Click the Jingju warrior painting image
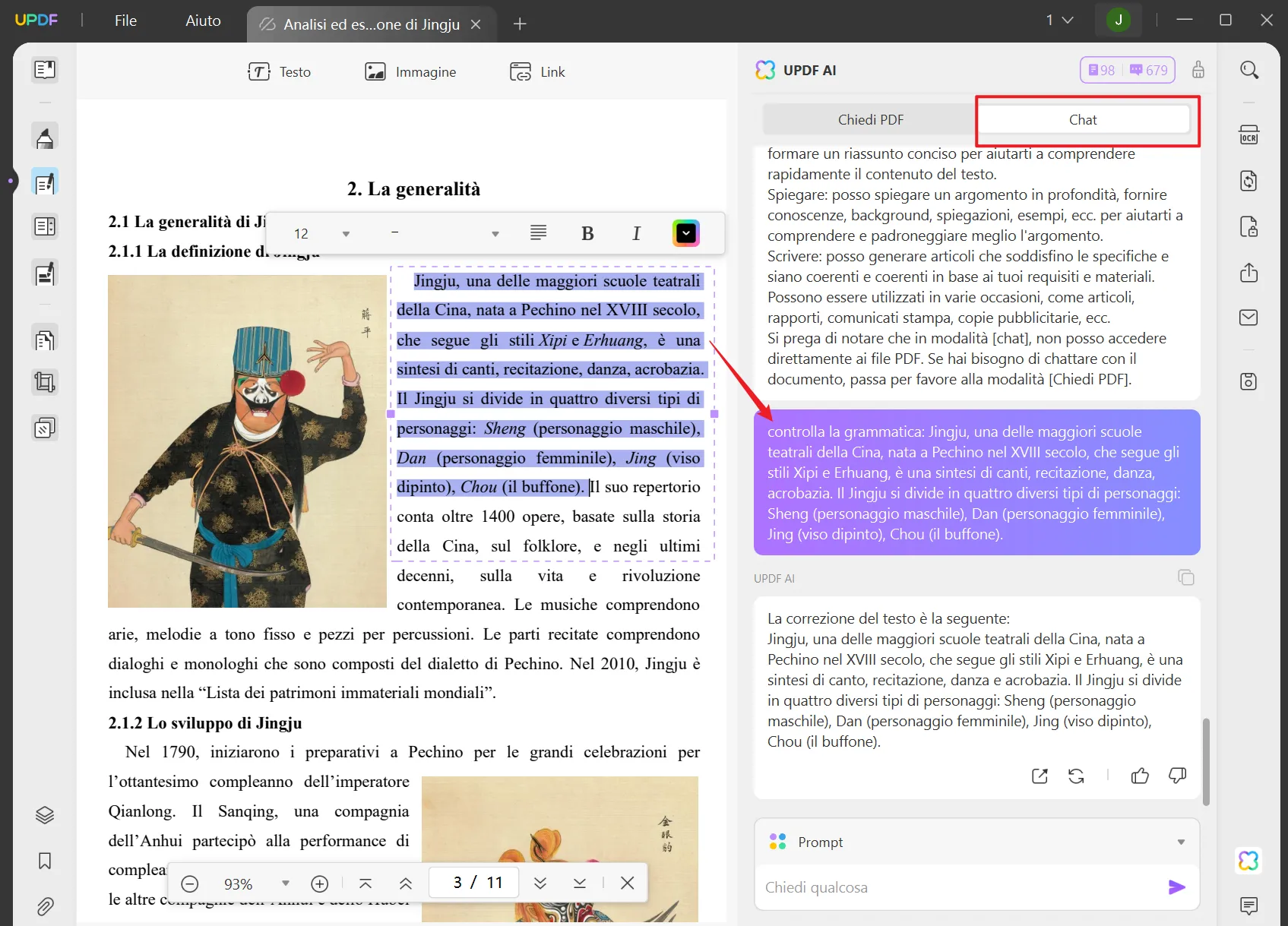 (x=247, y=441)
